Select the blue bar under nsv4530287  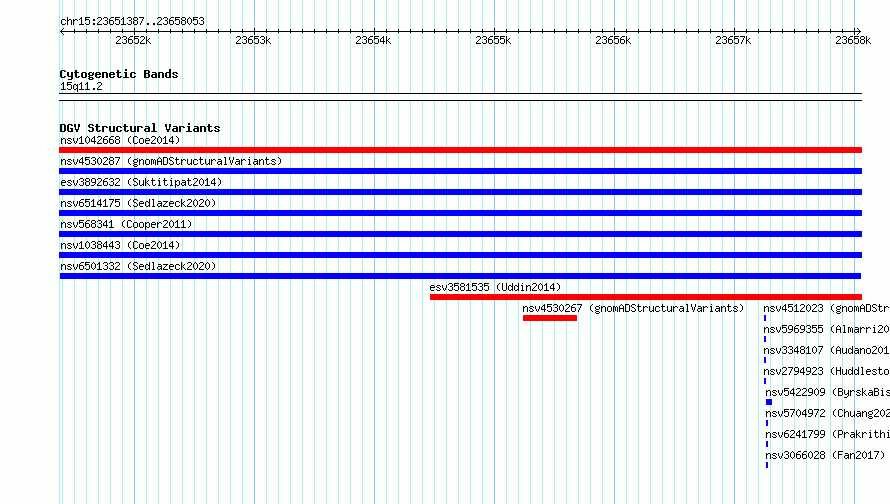(460, 171)
